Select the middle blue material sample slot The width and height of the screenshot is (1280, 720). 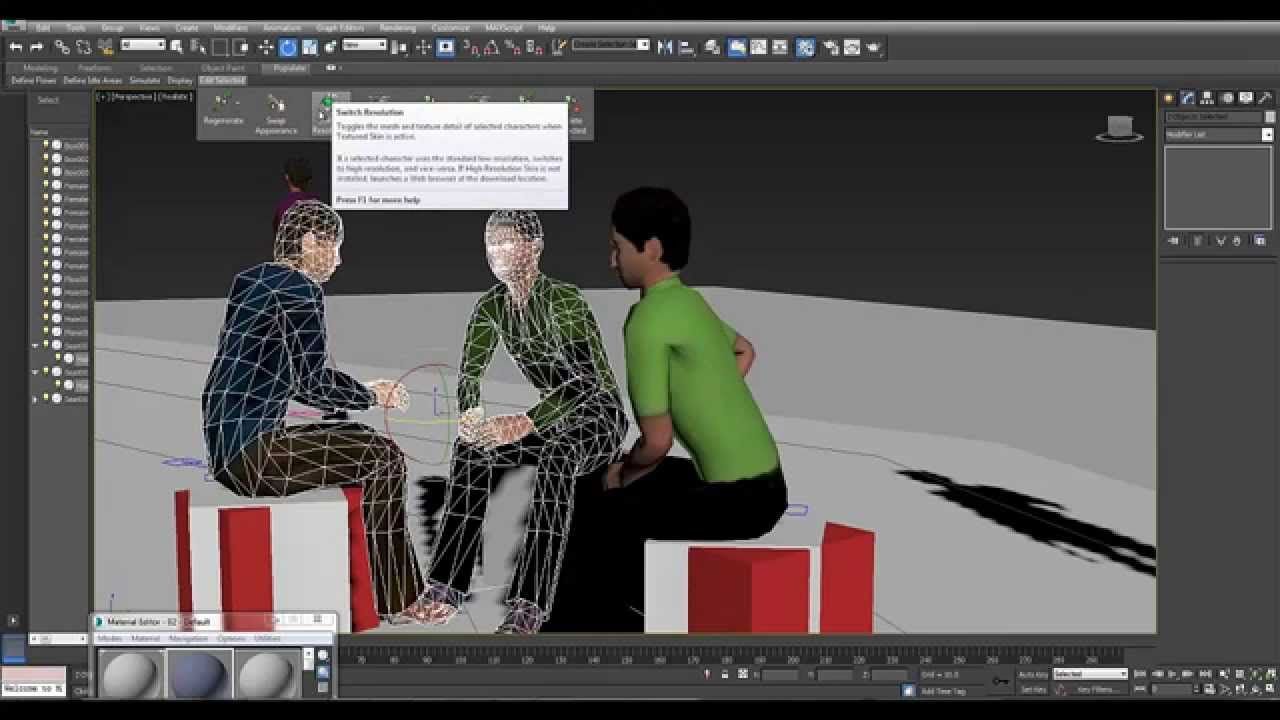click(x=200, y=675)
